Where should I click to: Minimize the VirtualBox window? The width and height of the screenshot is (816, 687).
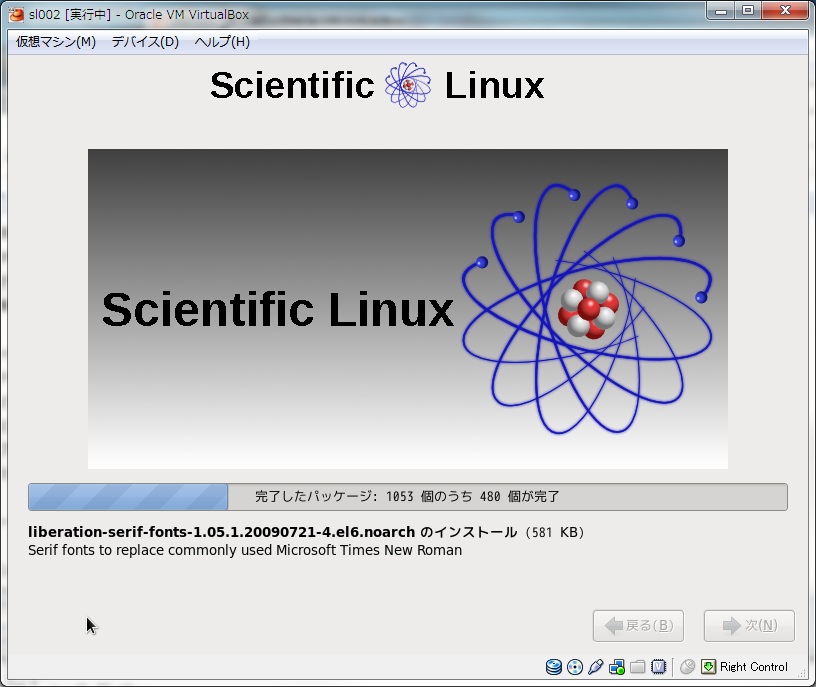click(721, 10)
